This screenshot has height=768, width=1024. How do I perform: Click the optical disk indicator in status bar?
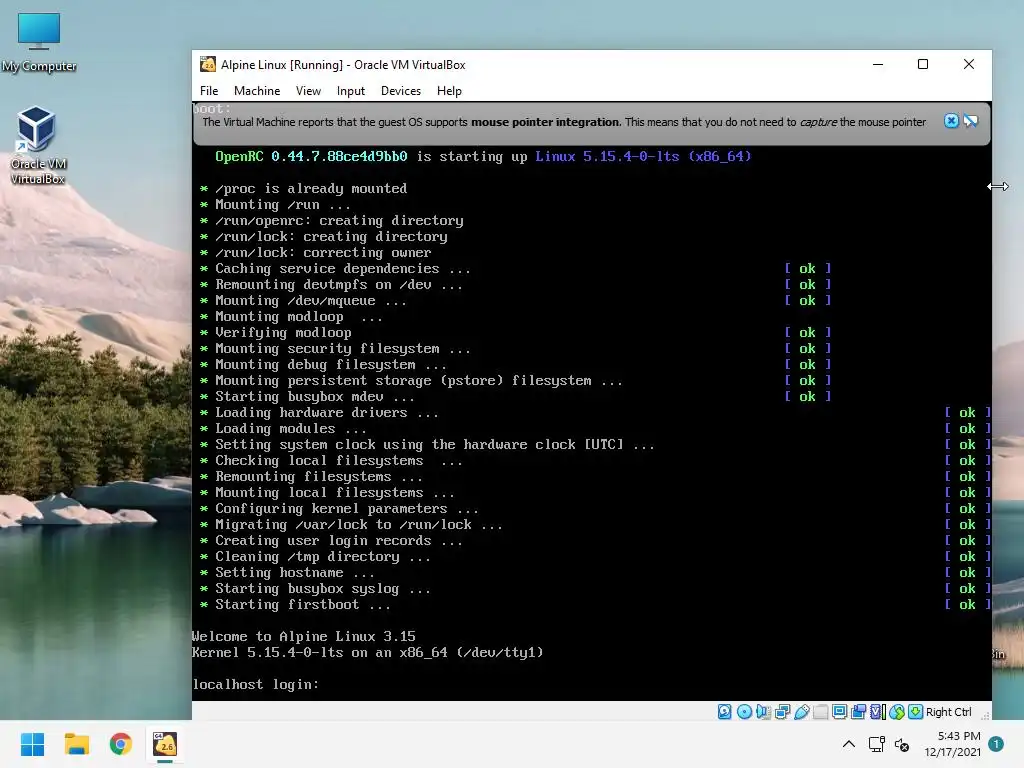pos(744,712)
